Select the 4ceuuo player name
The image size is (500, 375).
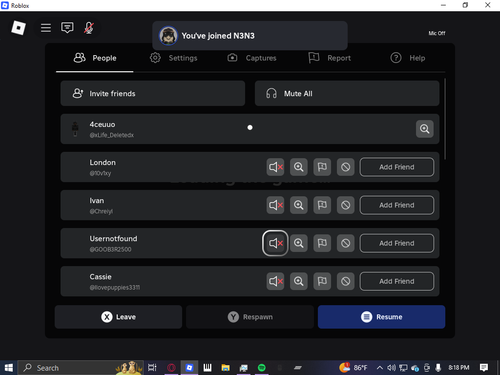(102, 125)
